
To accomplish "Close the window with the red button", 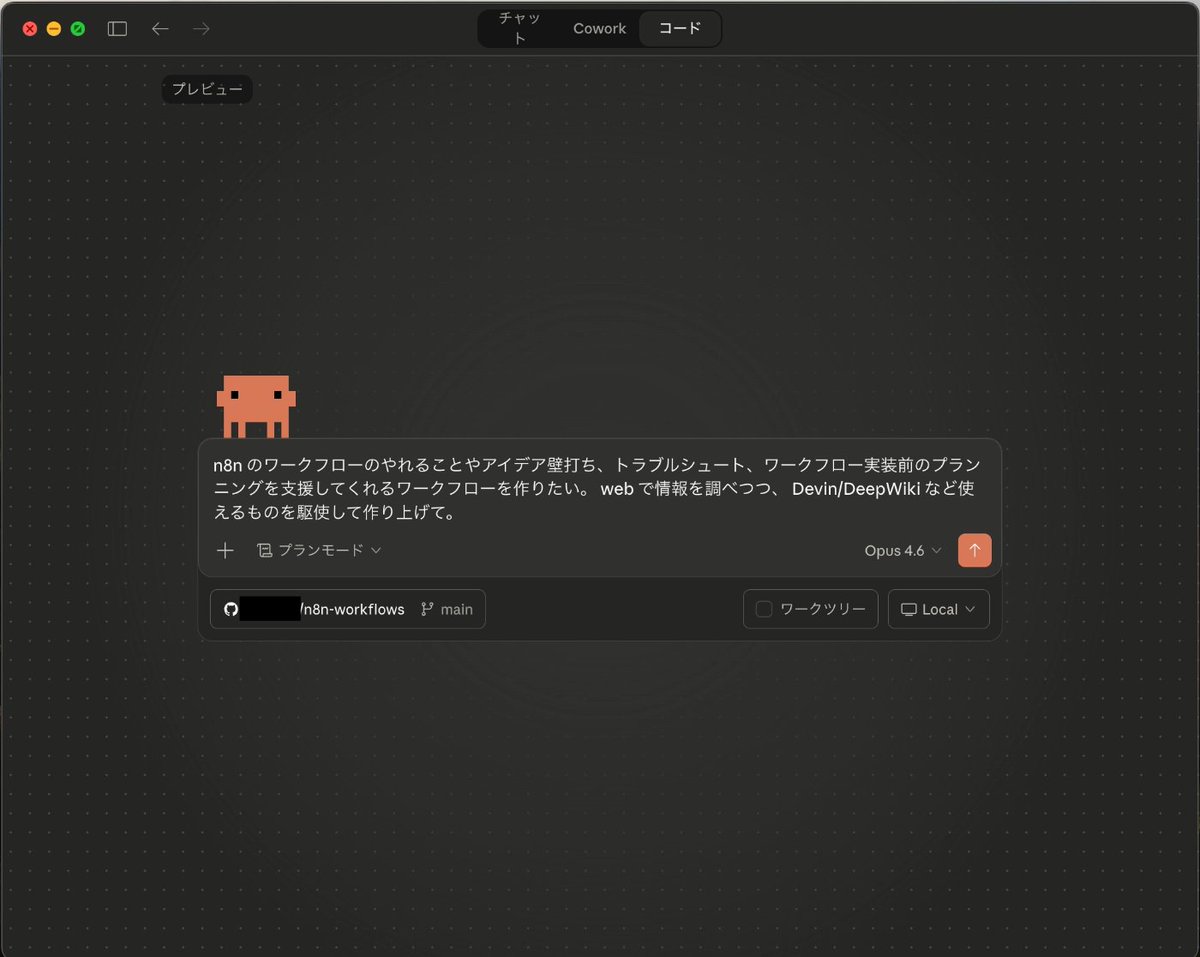I will 30,29.
